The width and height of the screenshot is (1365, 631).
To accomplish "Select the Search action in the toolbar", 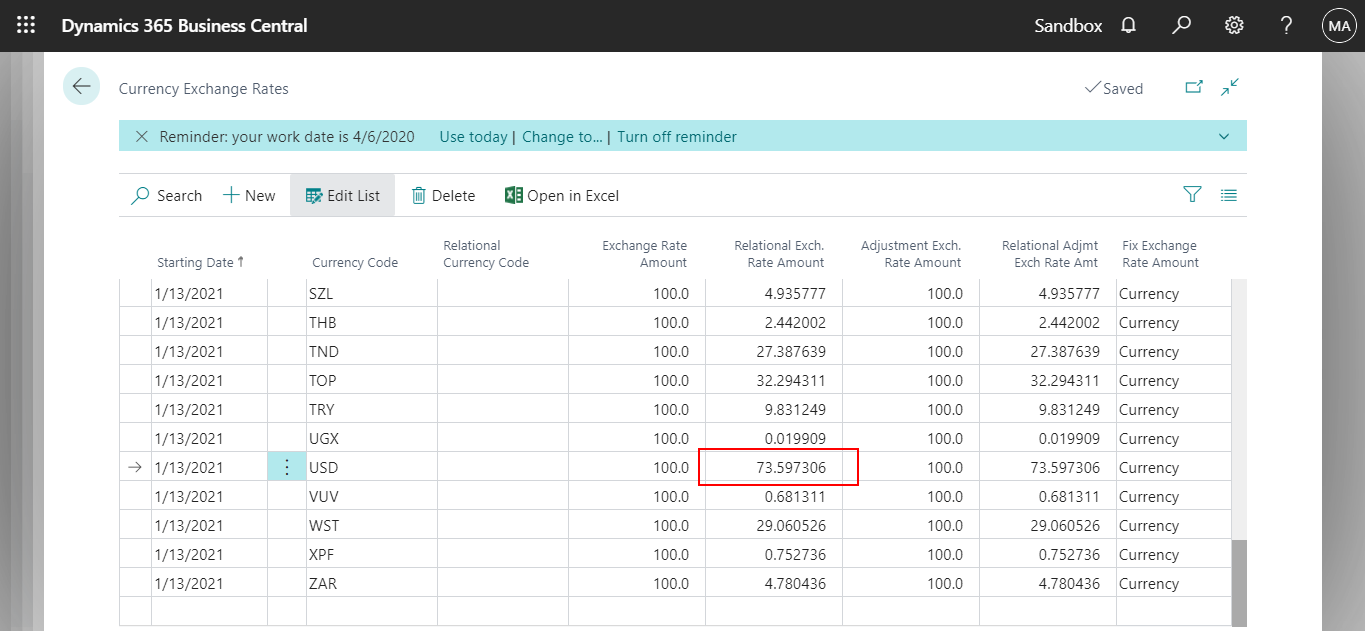I will coord(166,195).
